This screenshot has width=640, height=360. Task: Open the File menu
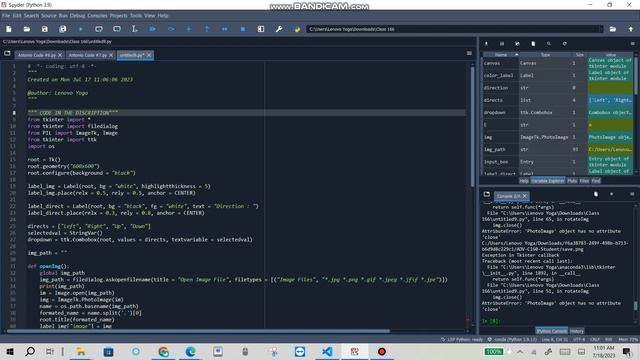point(6,16)
